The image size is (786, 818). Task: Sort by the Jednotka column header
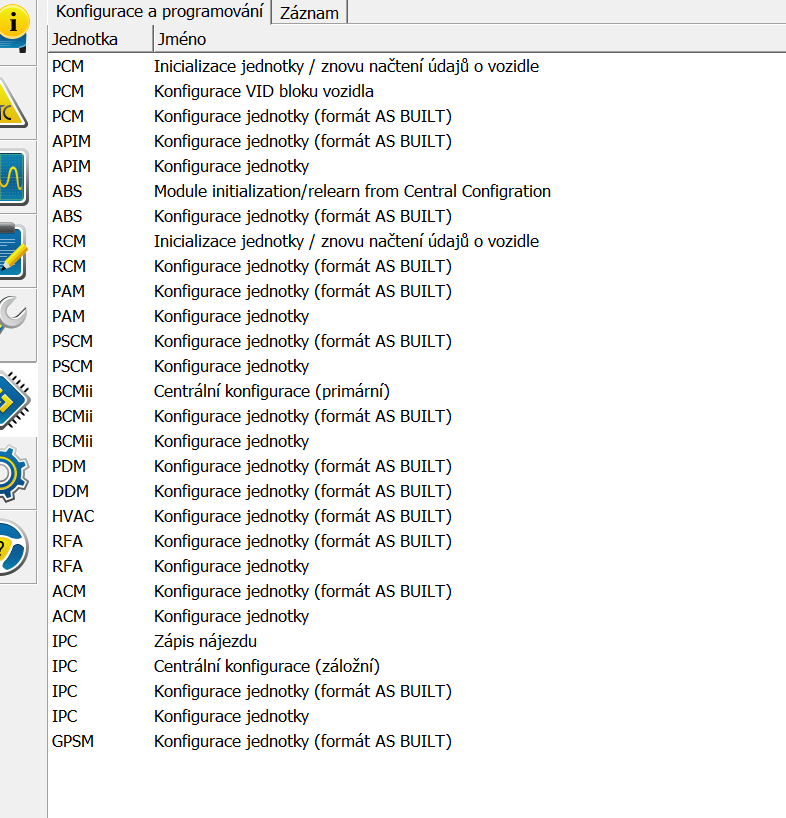(x=99, y=39)
